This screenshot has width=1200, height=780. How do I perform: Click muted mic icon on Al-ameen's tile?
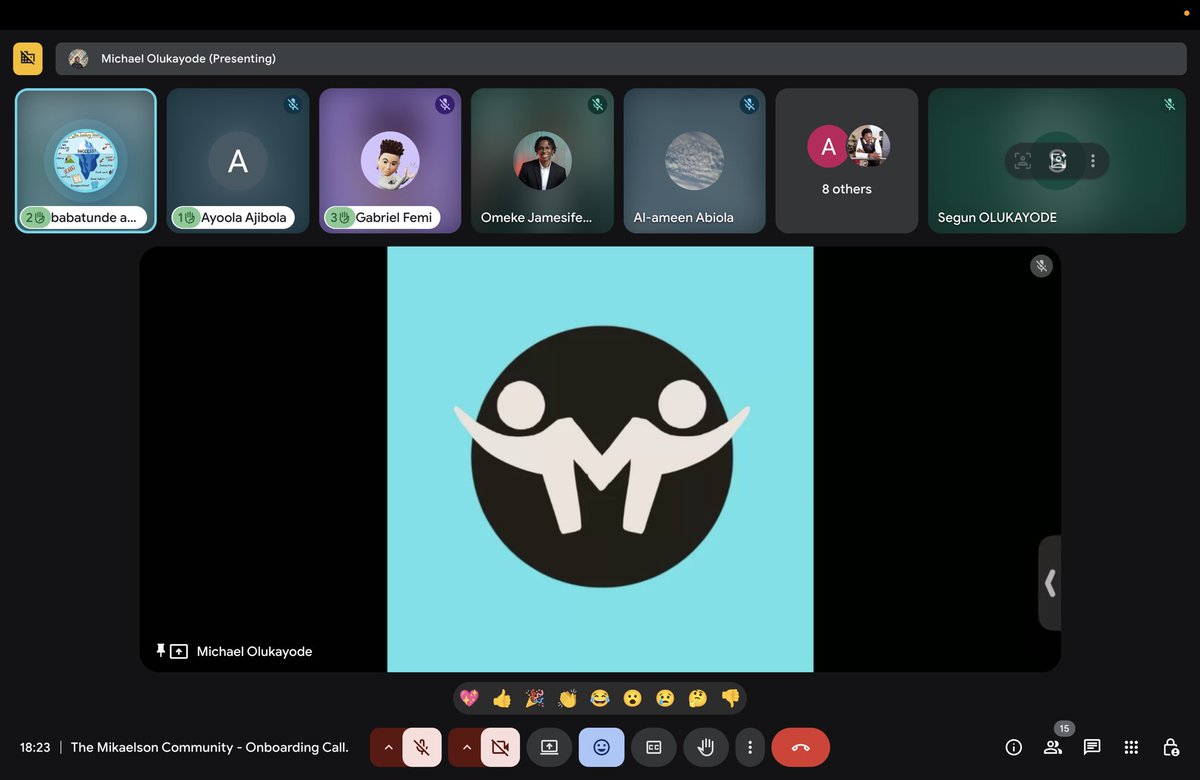tap(749, 104)
